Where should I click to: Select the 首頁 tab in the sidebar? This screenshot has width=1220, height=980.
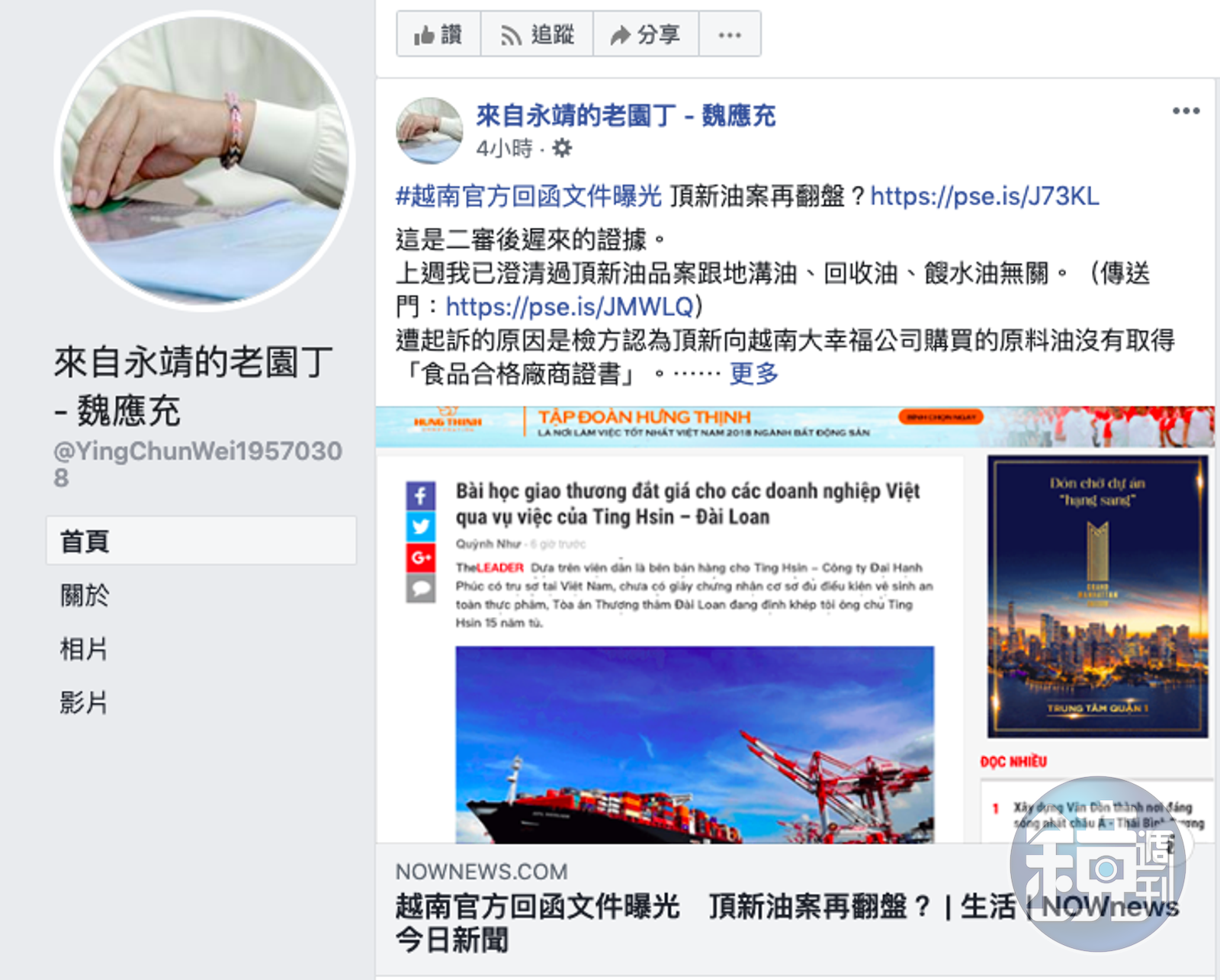201,541
